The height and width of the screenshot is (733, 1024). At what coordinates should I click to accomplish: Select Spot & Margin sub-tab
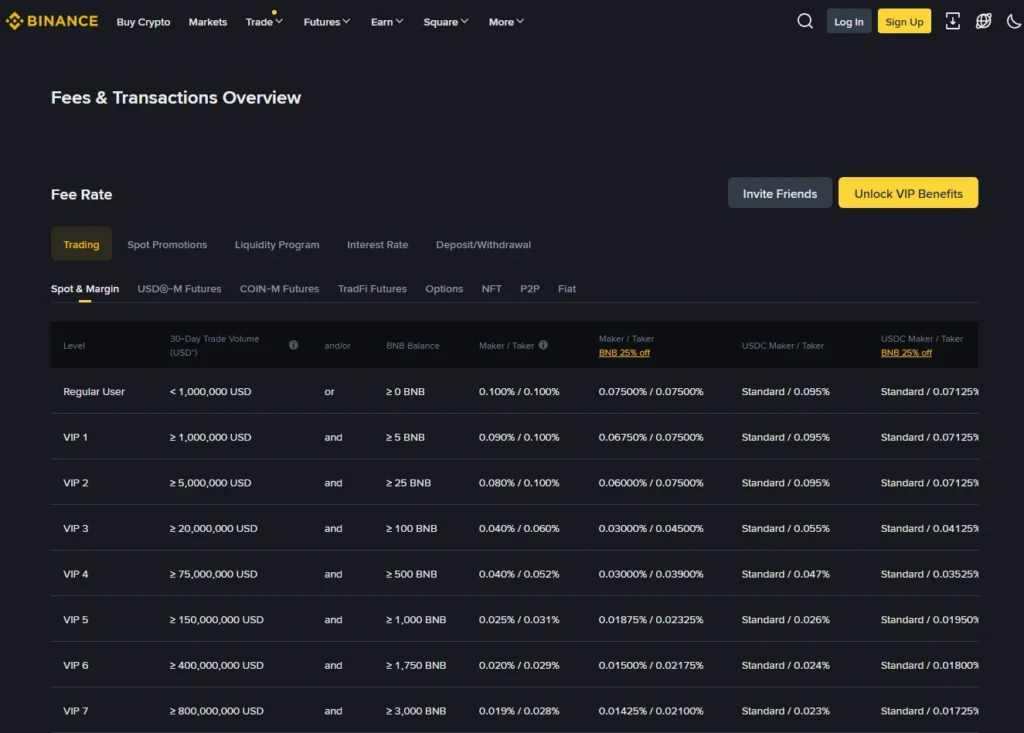(x=85, y=289)
